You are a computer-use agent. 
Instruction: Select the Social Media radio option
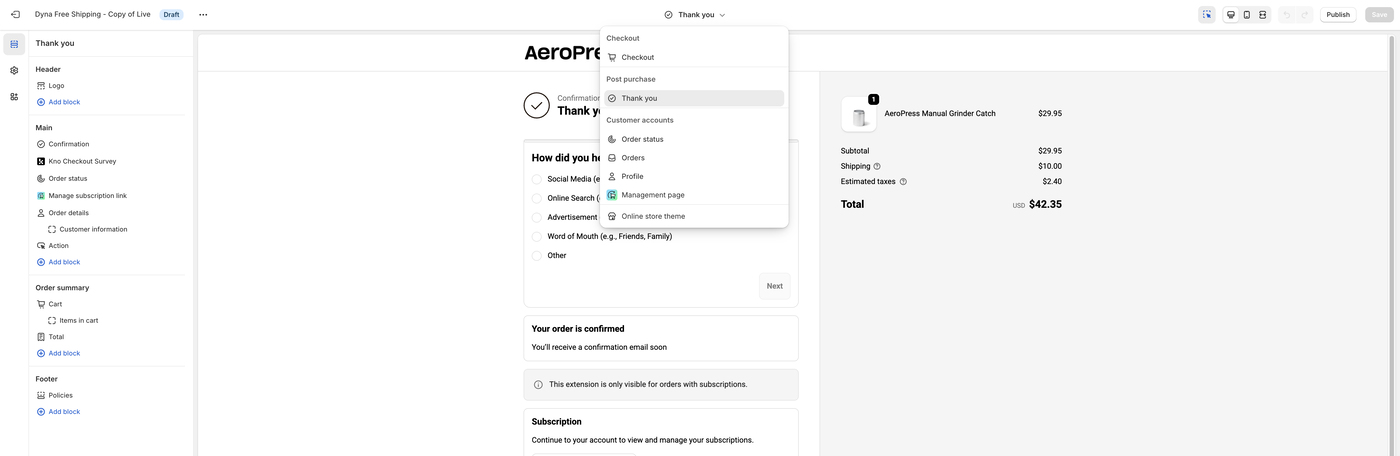pyautogui.click(x=537, y=179)
